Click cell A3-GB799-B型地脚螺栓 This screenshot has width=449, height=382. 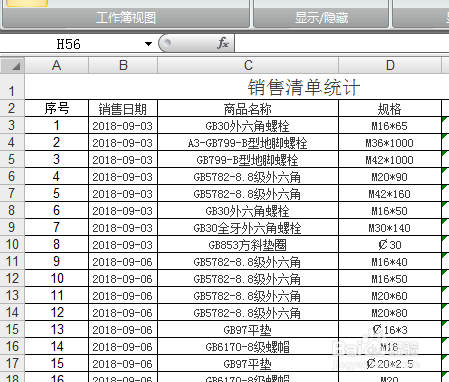coord(248,142)
